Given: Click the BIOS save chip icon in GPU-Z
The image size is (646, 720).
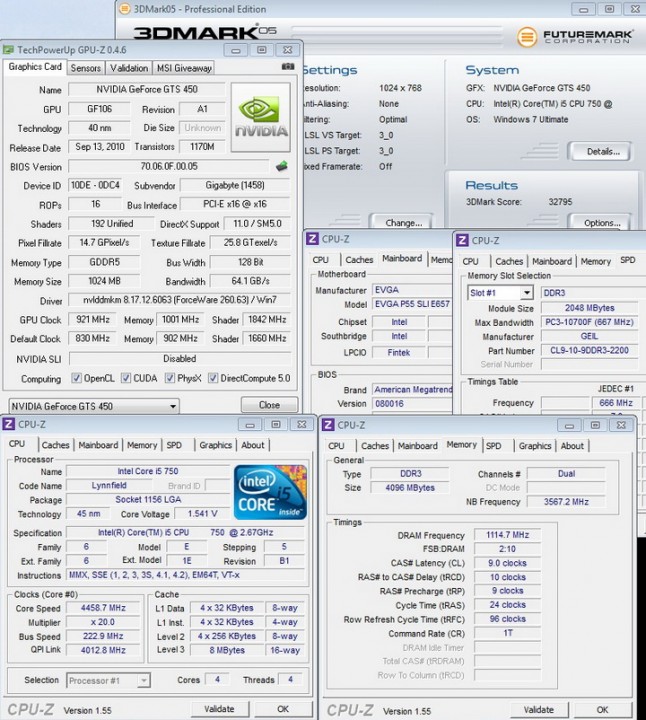Looking at the screenshot, I should (281, 166).
